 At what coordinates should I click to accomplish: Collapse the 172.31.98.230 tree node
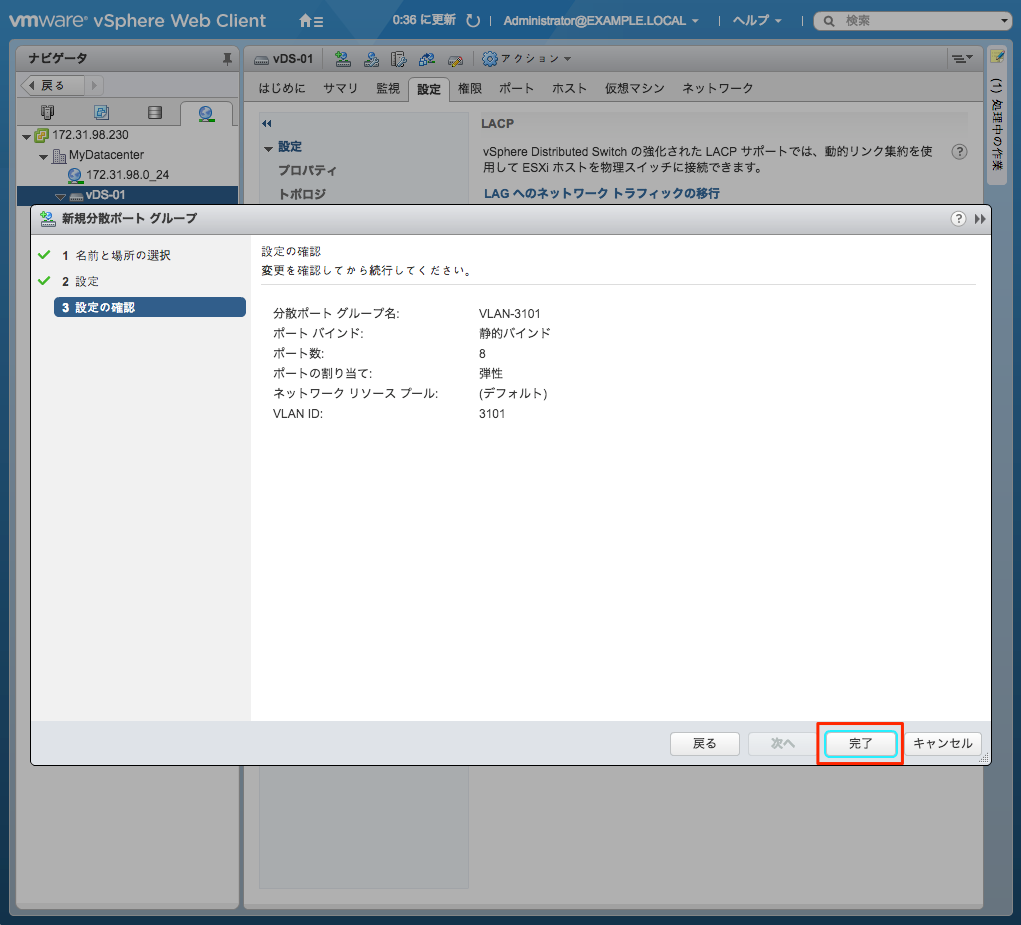click(26, 137)
